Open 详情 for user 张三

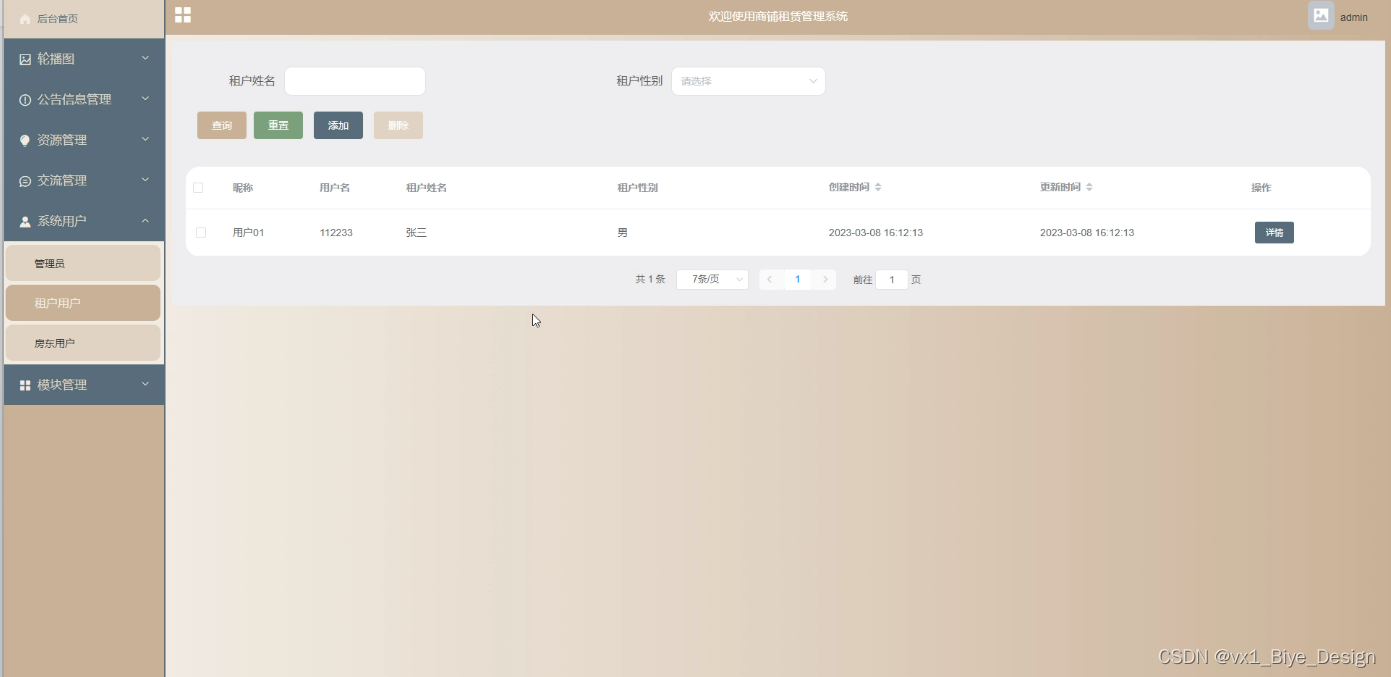click(1274, 233)
